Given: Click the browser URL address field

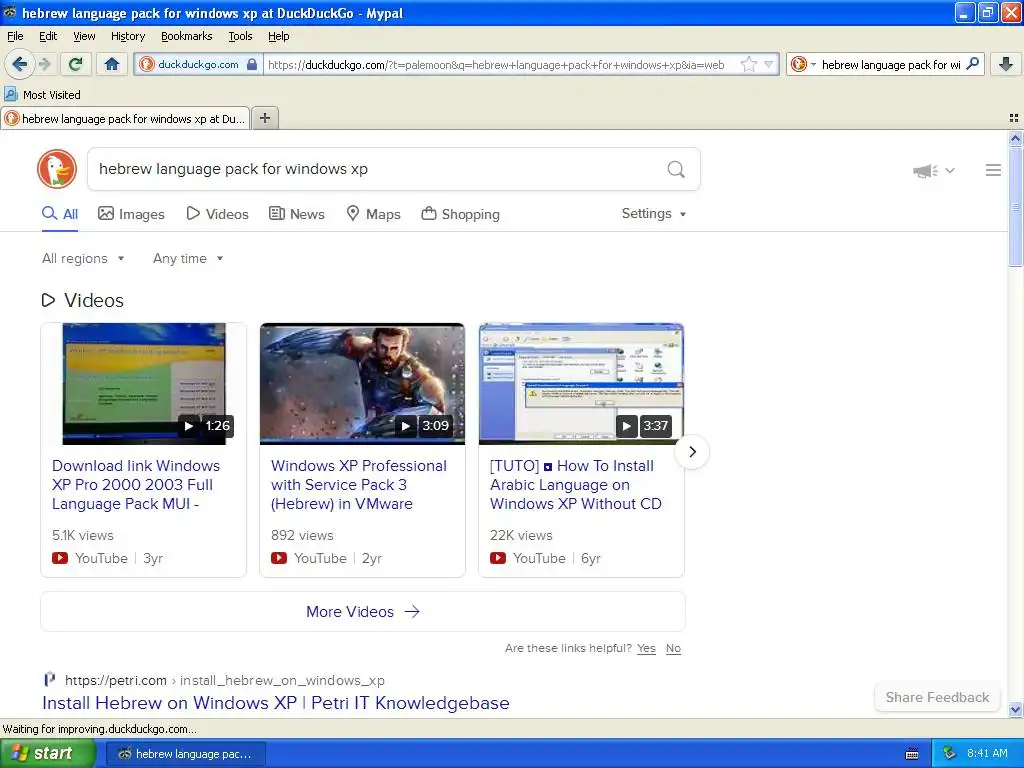Looking at the screenshot, I should click(x=500, y=64).
